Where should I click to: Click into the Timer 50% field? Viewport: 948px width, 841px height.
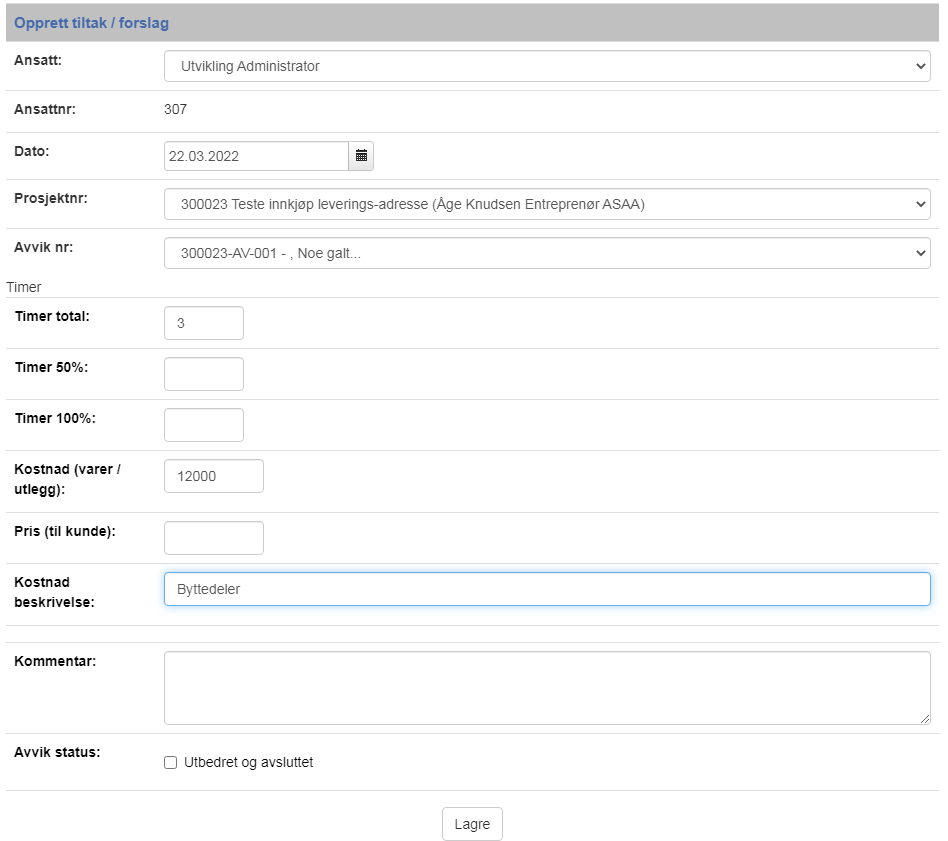point(204,374)
